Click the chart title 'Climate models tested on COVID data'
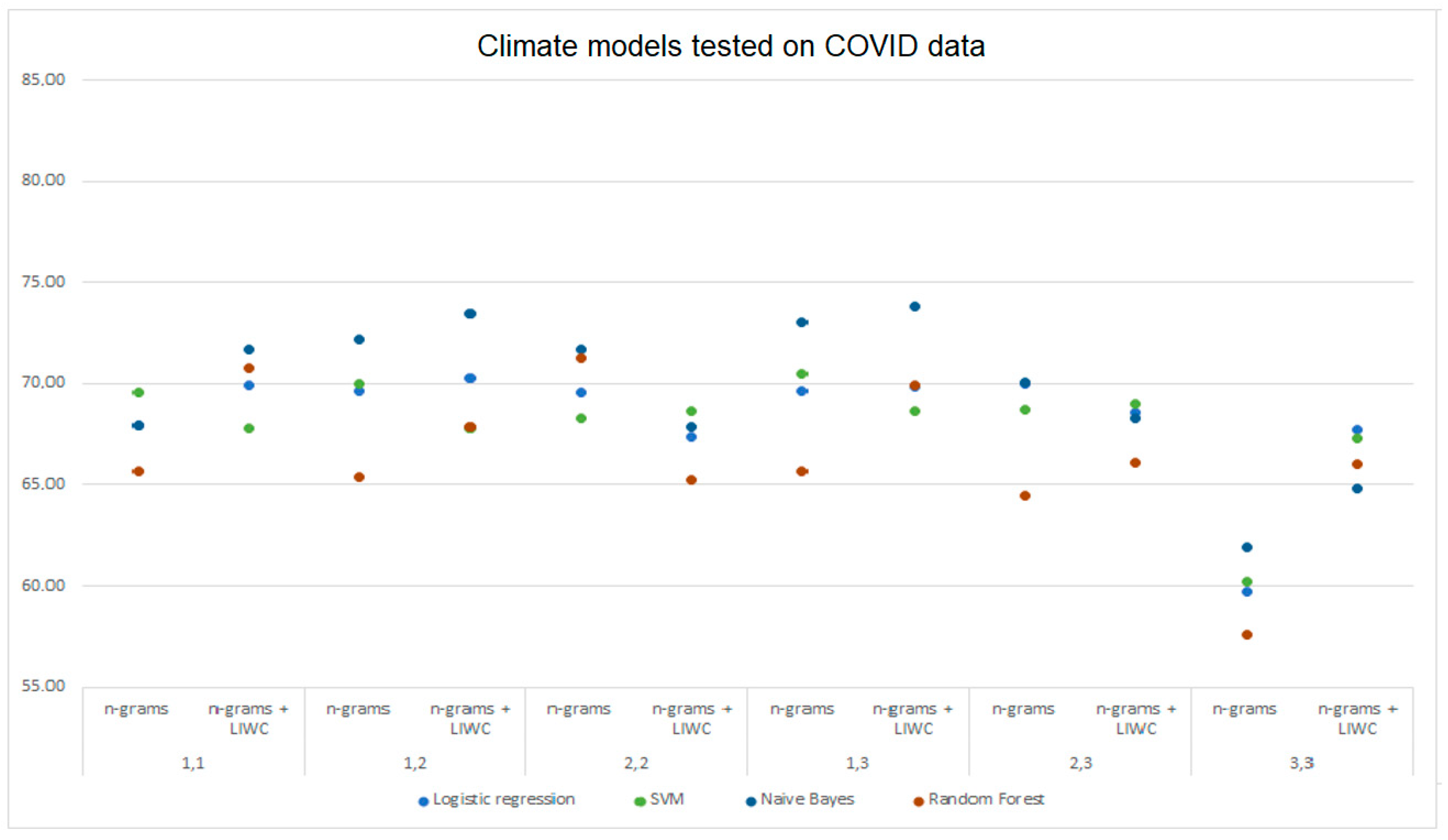The height and width of the screenshot is (840, 1448). pos(731,46)
